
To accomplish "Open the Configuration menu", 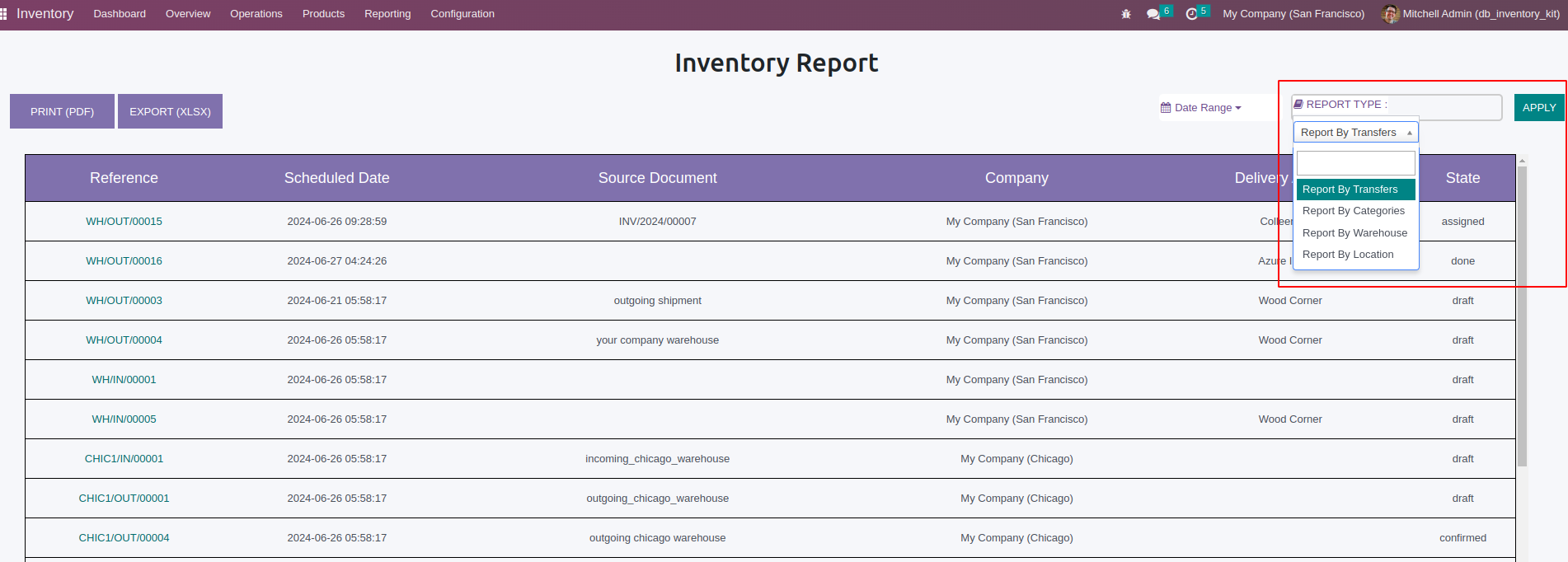I will point(462,14).
